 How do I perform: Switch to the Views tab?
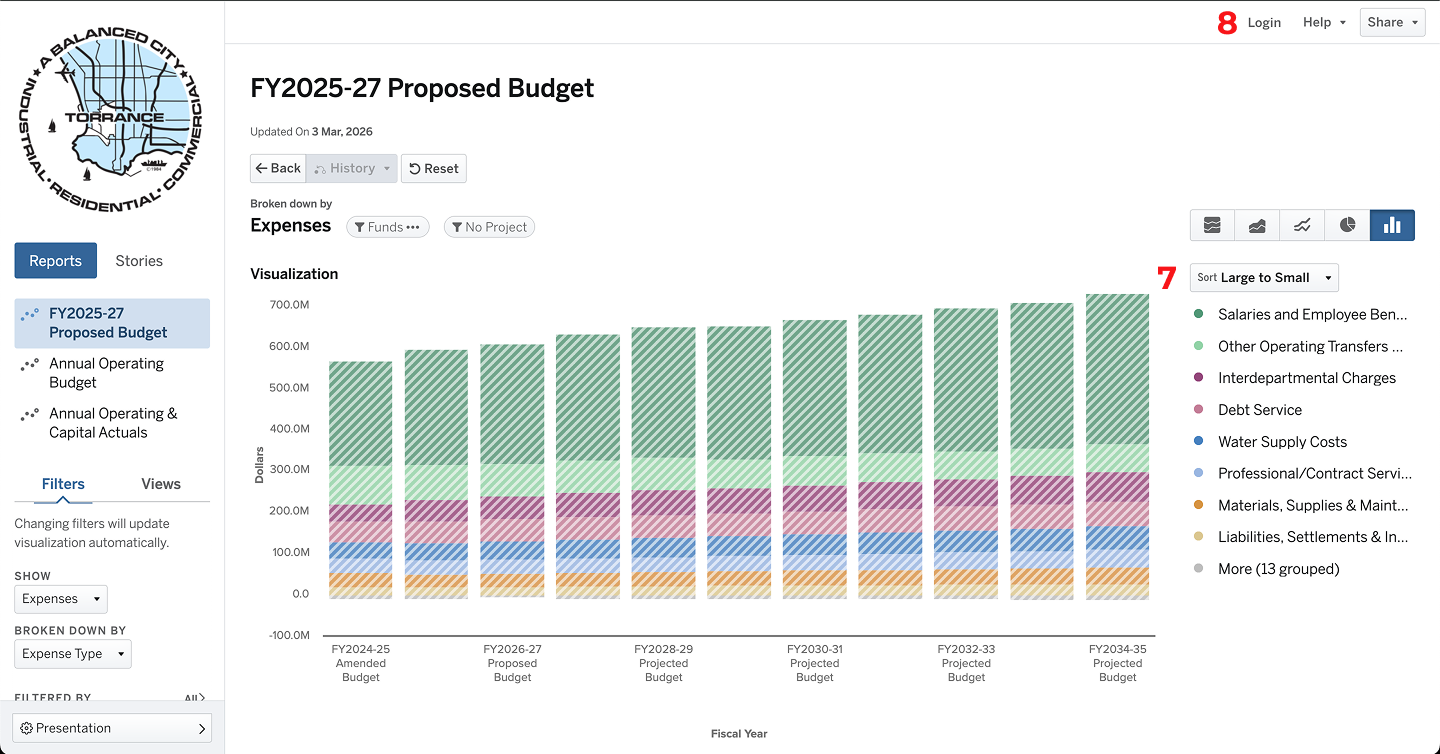point(161,484)
